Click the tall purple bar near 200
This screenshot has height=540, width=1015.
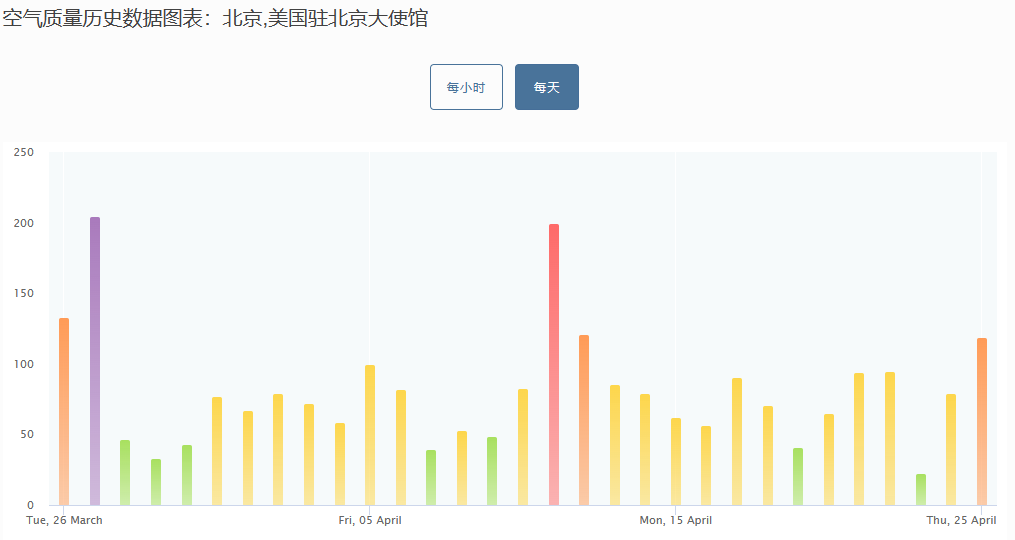95,361
